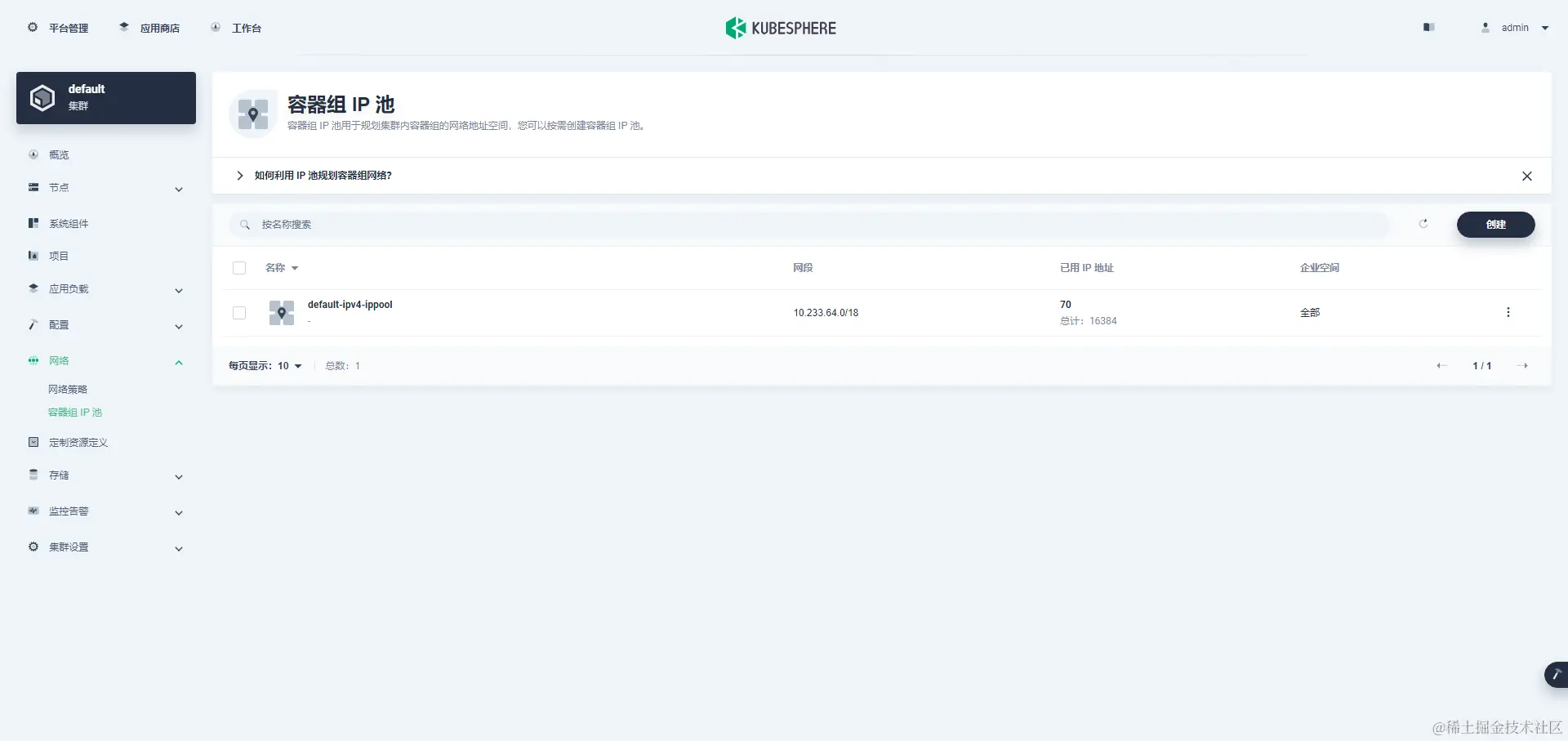Go to the previous page arrow
This screenshot has height=741, width=1568.
coord(1441,365)
